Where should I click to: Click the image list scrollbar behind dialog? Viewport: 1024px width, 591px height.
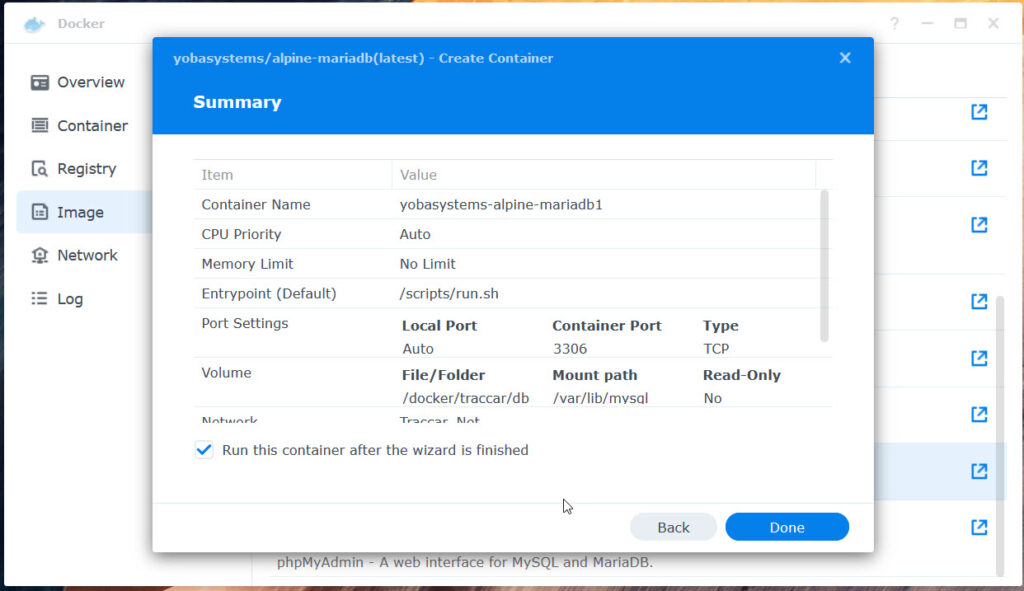coord(1000,435)
